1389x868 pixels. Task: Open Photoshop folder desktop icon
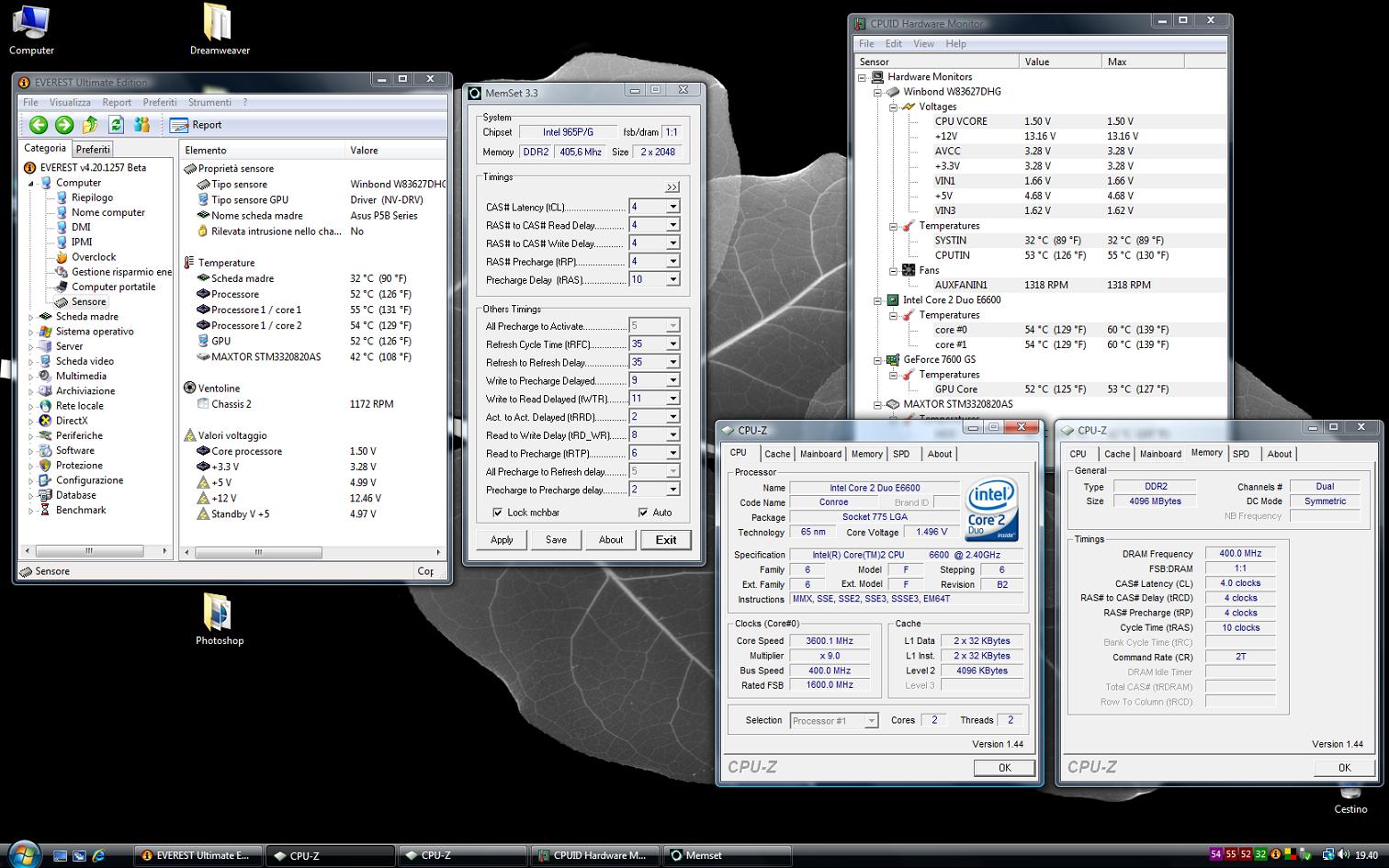pos(219,620)
